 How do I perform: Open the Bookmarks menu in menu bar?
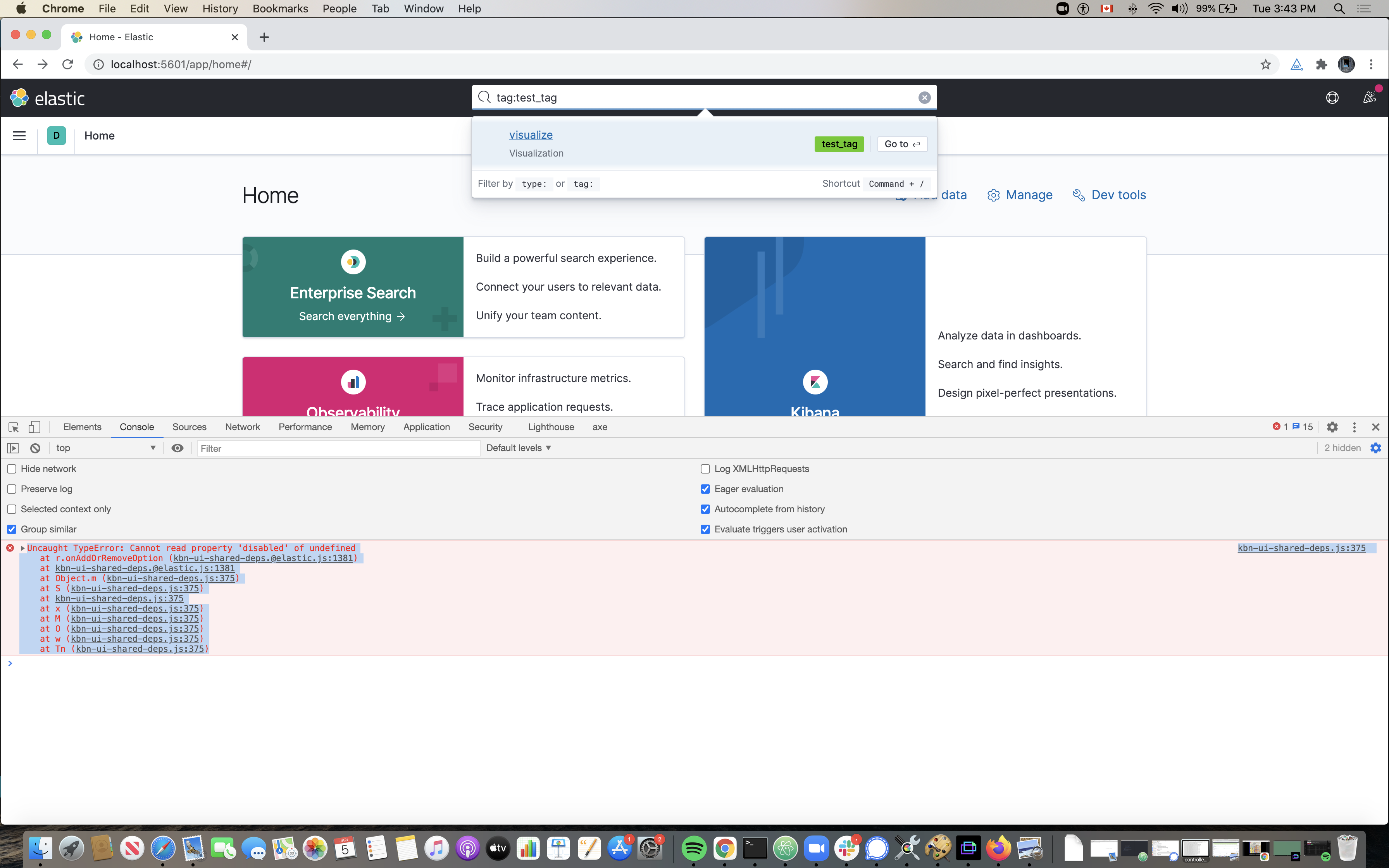point(280,9)
